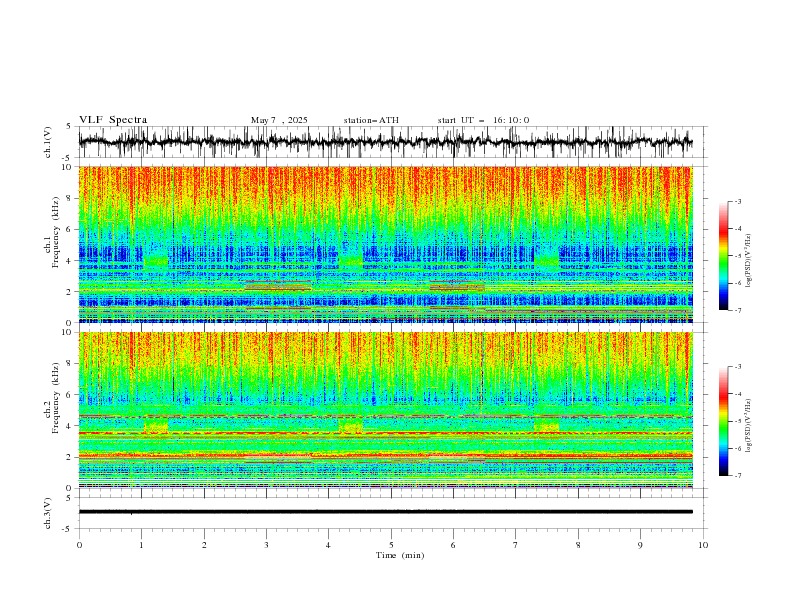
Task: Click the "10" kHz tick on ch.2 frequency axis
Action: point(67,332)
